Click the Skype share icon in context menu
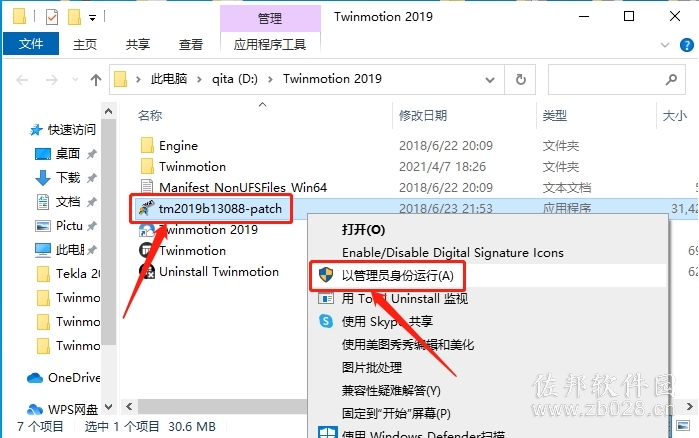The height and width of the screenshot is (438, 699). coord(326,321)
